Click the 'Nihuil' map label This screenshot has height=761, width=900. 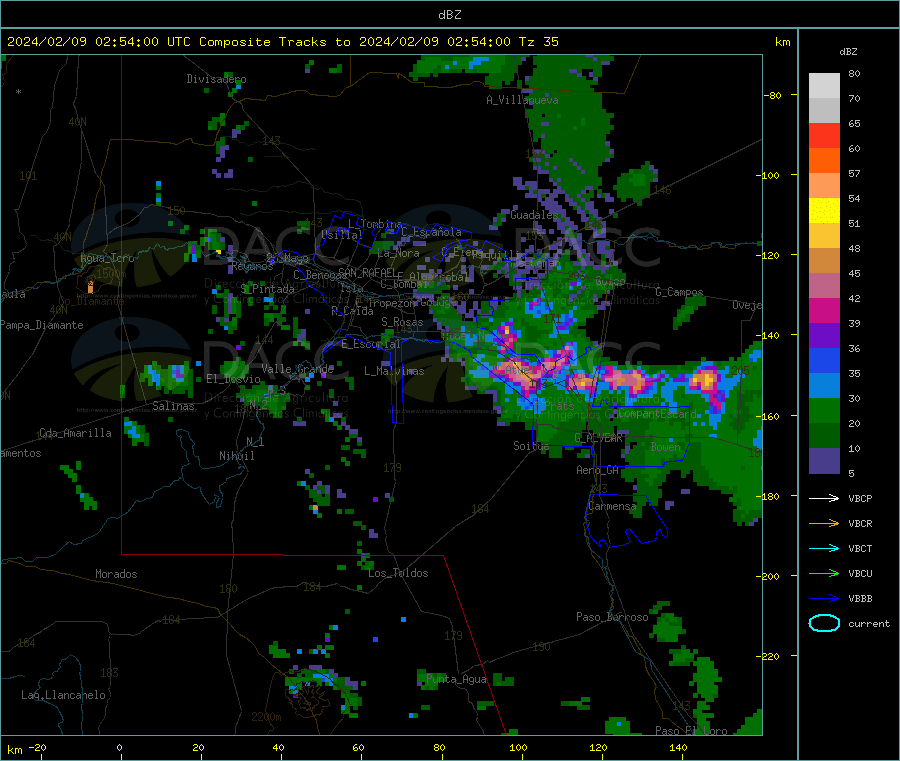coord(236,456)
